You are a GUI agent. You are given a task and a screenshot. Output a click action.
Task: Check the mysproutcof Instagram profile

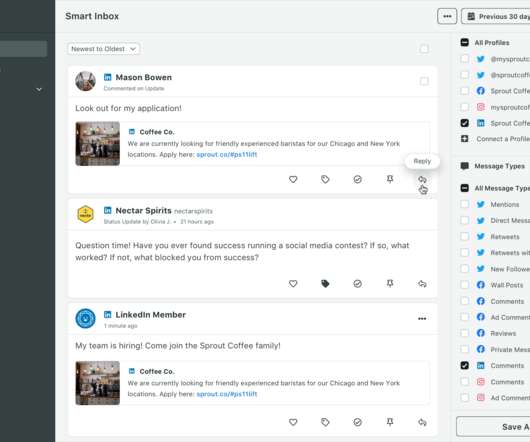(x=465, y=107)
